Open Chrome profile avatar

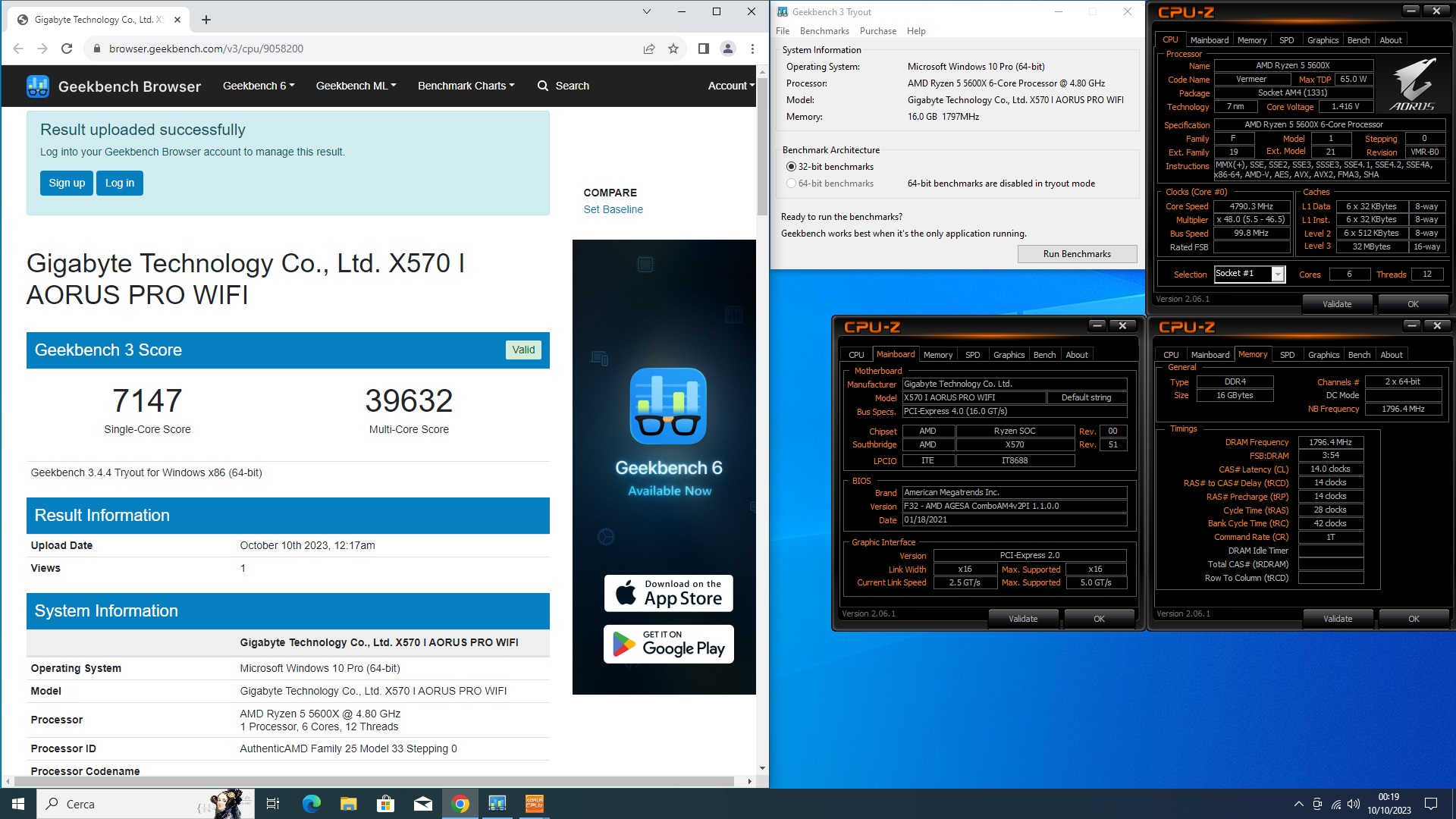point(728,49)
